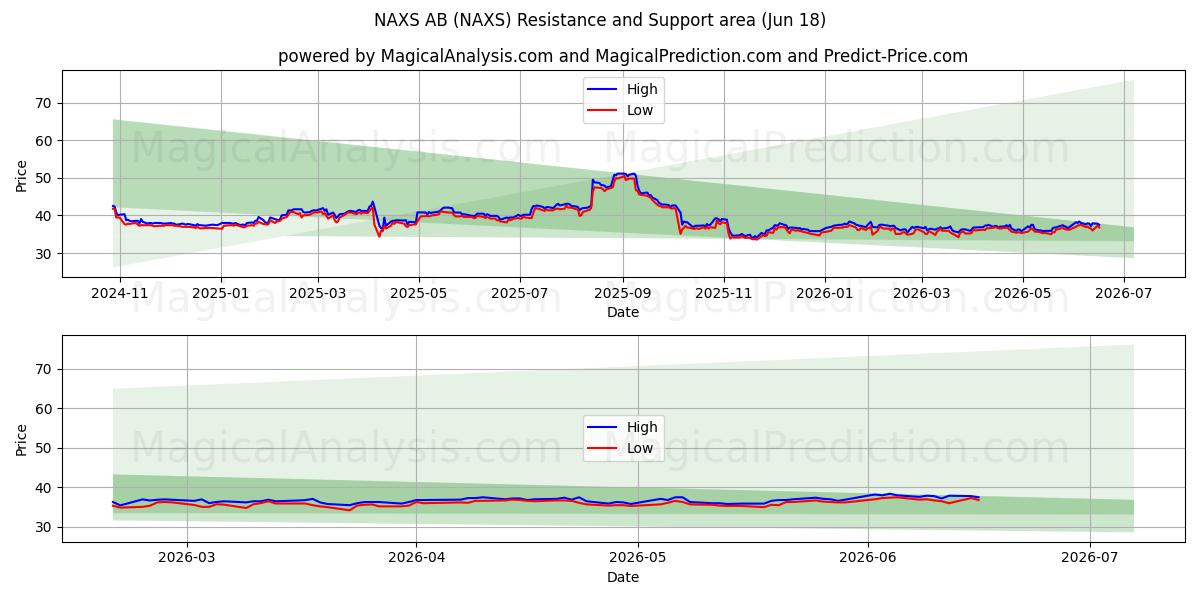Click the '50' y-axis tick on bottom chart
The image size is (1200, 600).
(45, 448)
